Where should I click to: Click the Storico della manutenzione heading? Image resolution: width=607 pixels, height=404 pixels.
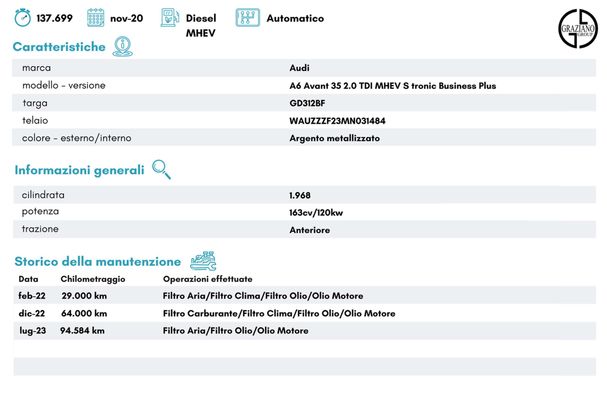(98, 262)
